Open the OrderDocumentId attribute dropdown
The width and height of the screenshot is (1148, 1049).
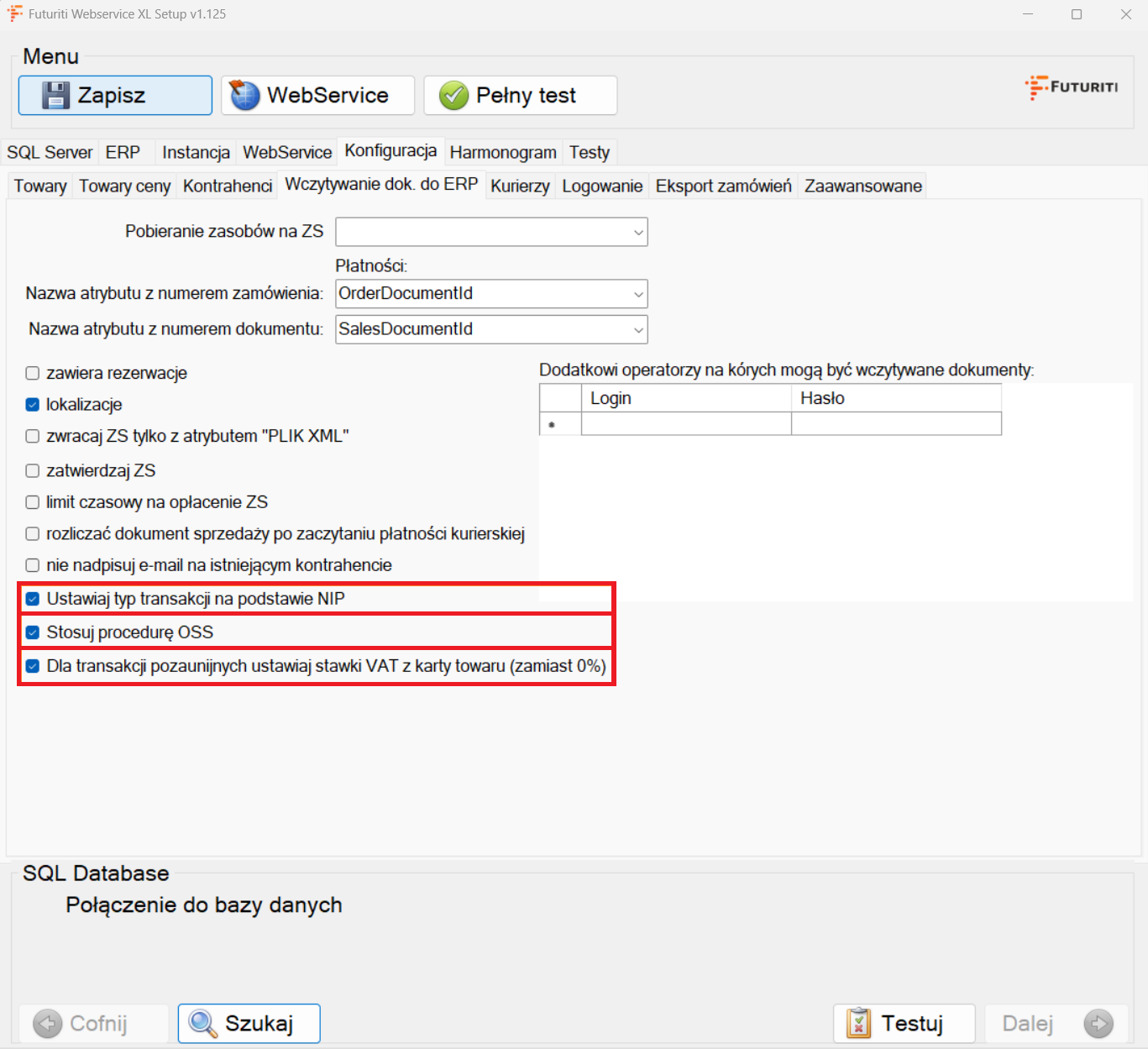[x=638, y=294]
